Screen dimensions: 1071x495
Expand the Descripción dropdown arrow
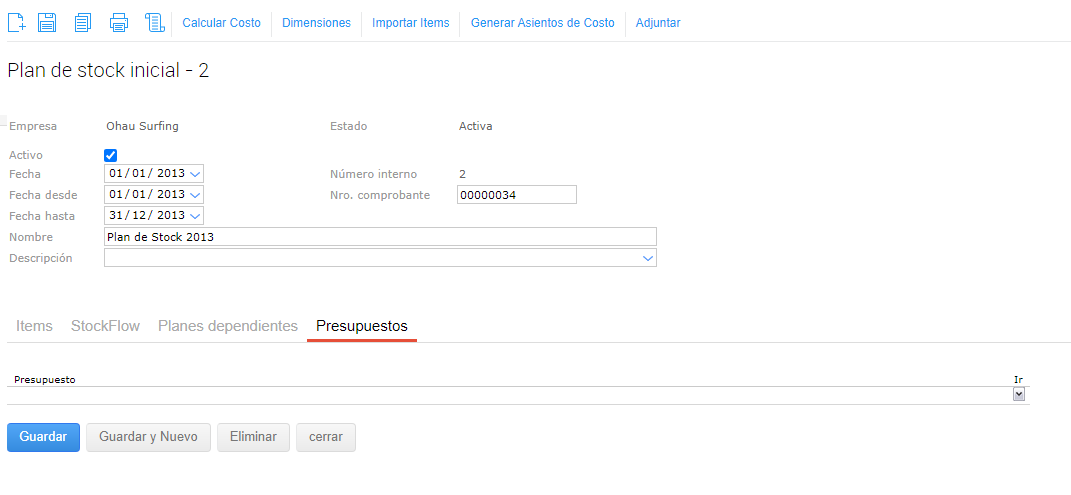pos(648,258)
